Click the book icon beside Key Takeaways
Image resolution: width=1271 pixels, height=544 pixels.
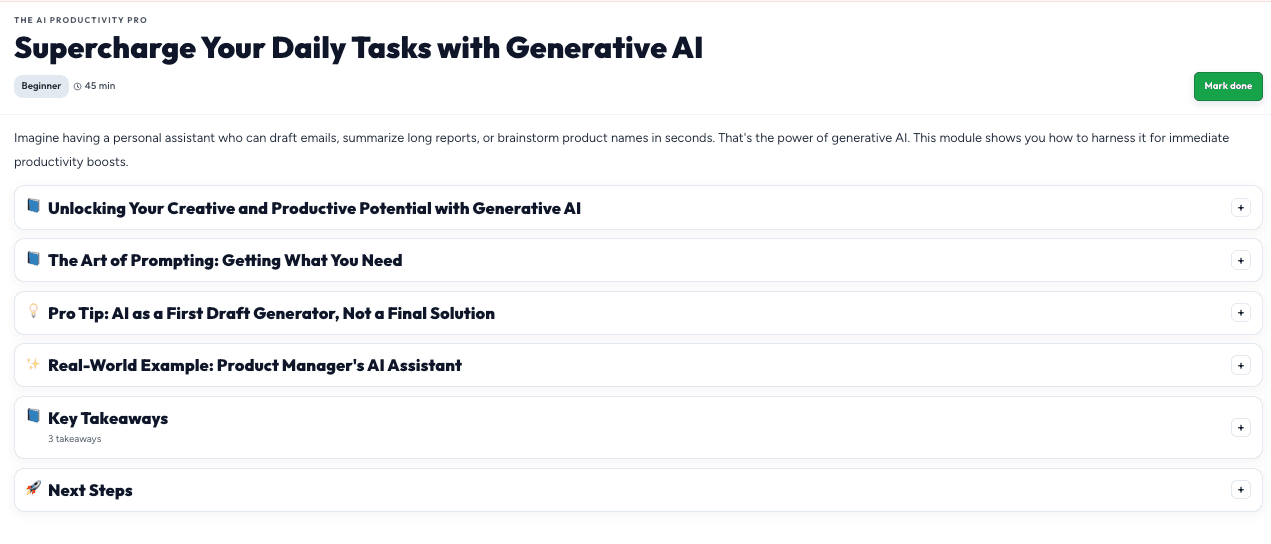[x=33, y=416]
